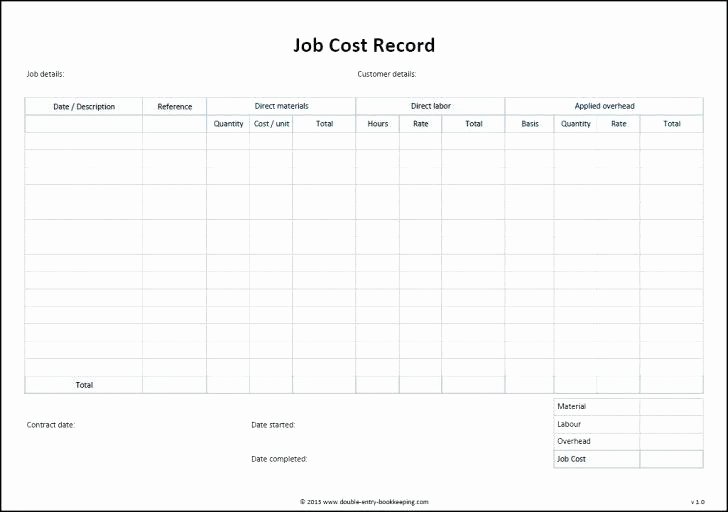This screenshot has height=512, width=728.
Task: Click the "Date / Description" column header
Action: coord(84,107)
